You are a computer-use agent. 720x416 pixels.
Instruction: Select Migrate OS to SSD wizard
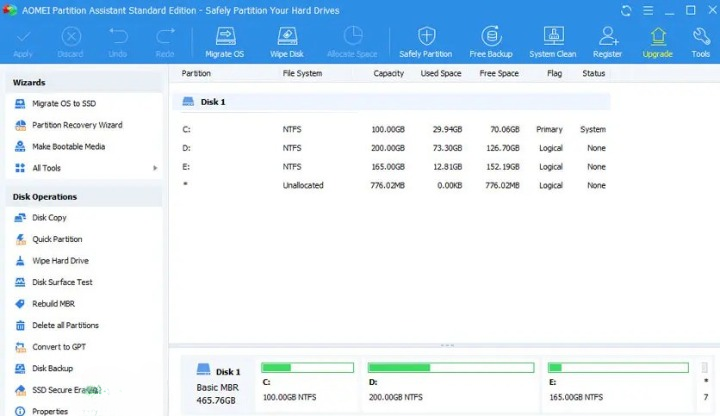coord(64,103)
